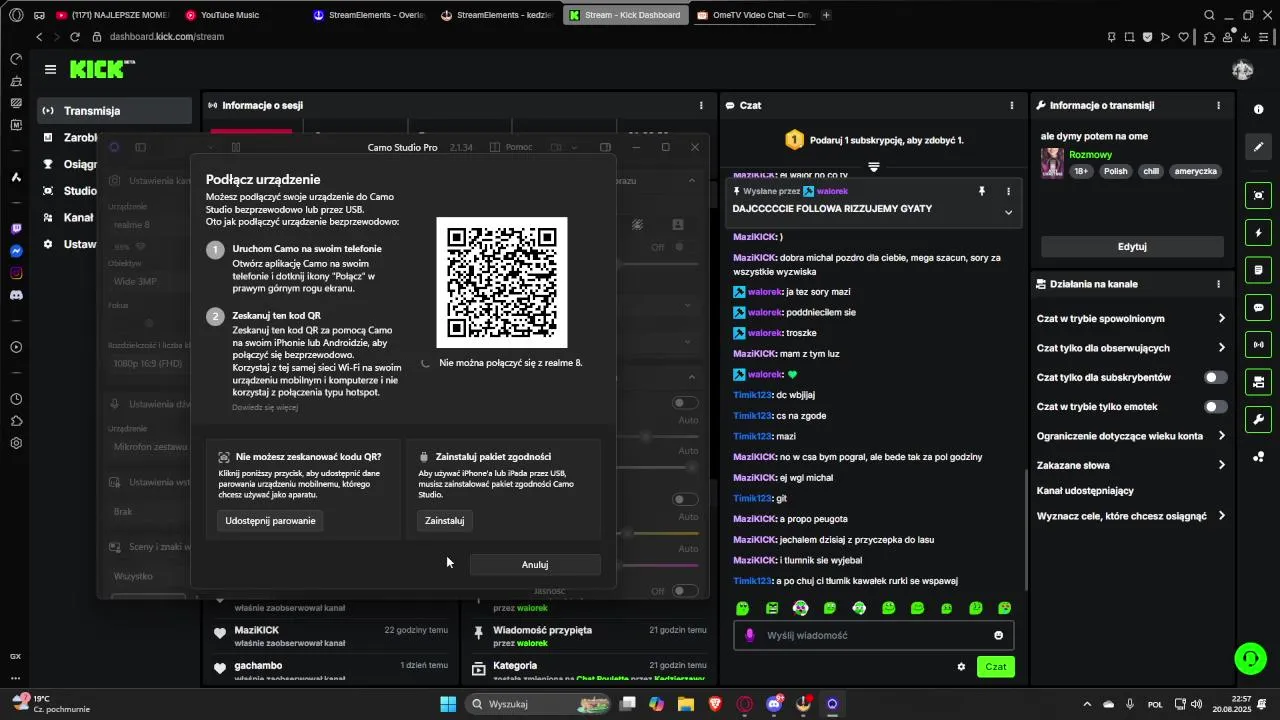Open Messenger in the browser sidebar
This screenshot has width=1280, height=720.
click(16, 251)
